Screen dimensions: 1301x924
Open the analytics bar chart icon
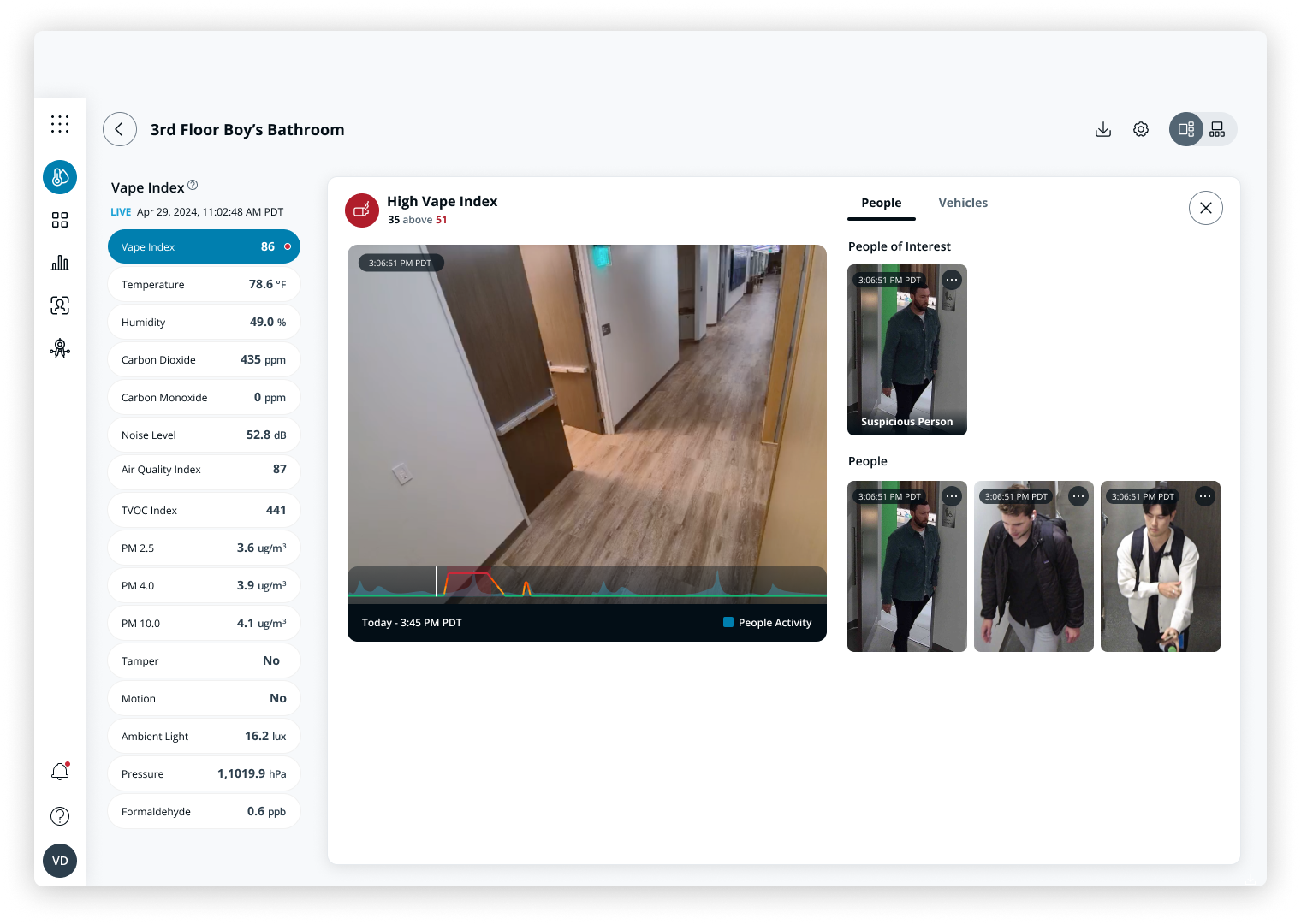tap(60, 263)
